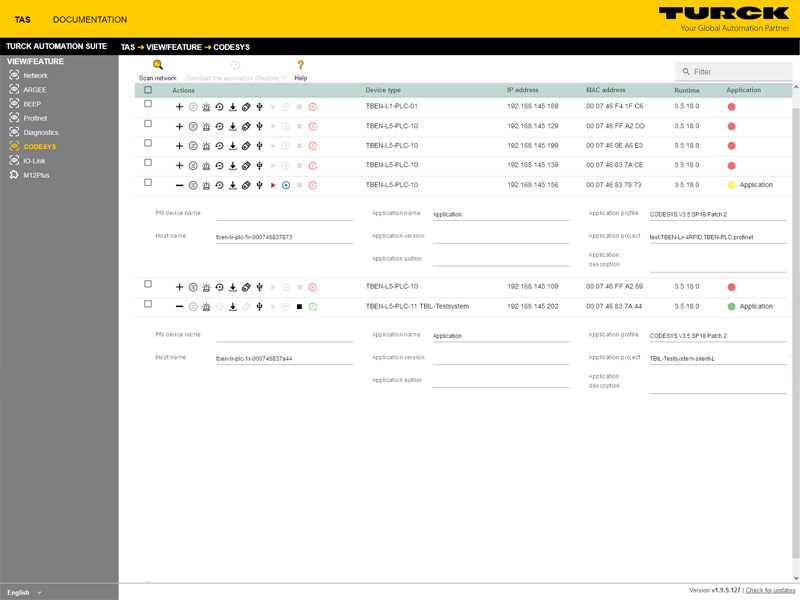The width and height of the screenshot is (800, 600).
Task: Open the English language dropdown
Action: (x=24, y=592)
